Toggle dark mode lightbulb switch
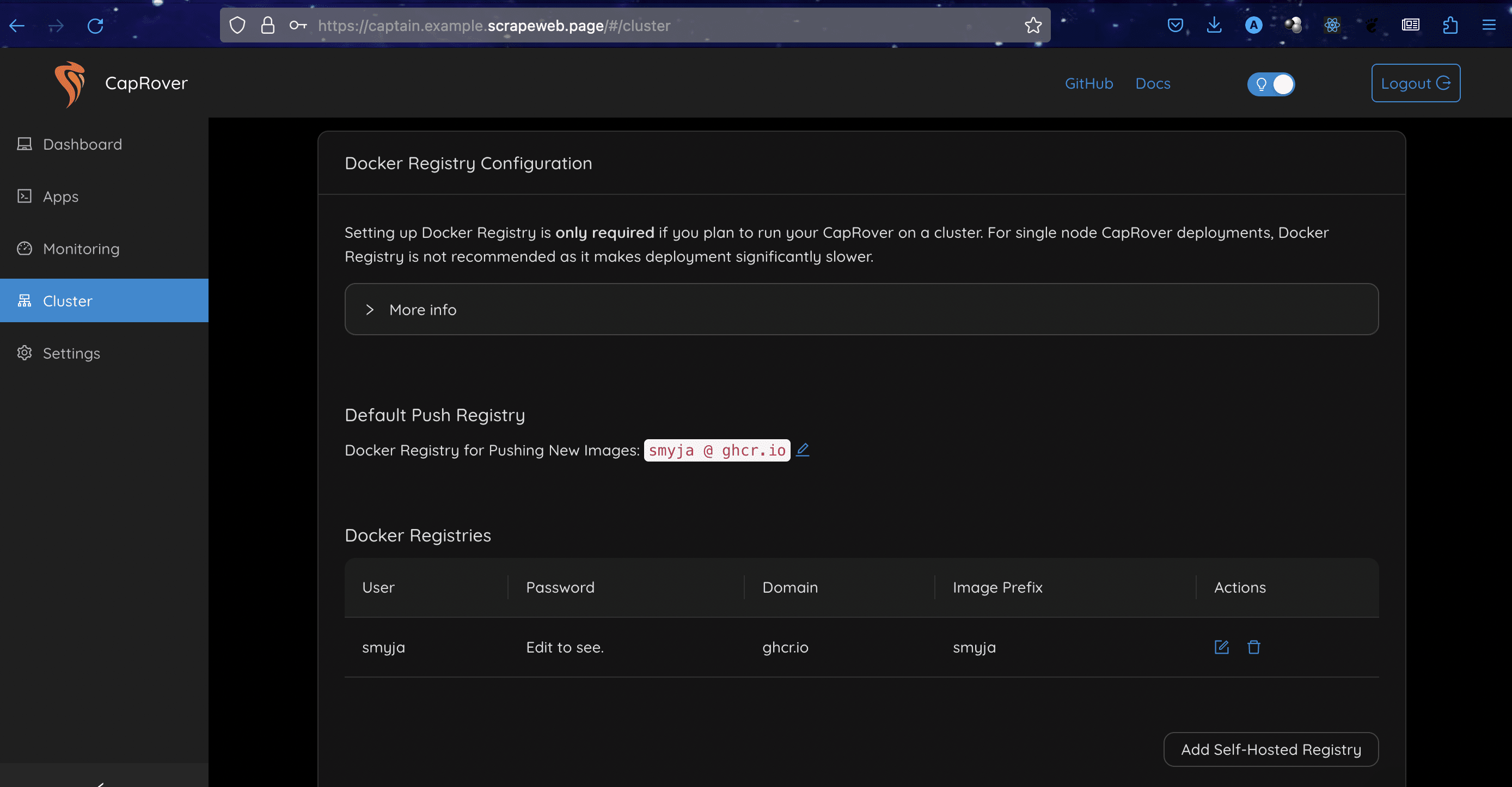 [1271, 84]
